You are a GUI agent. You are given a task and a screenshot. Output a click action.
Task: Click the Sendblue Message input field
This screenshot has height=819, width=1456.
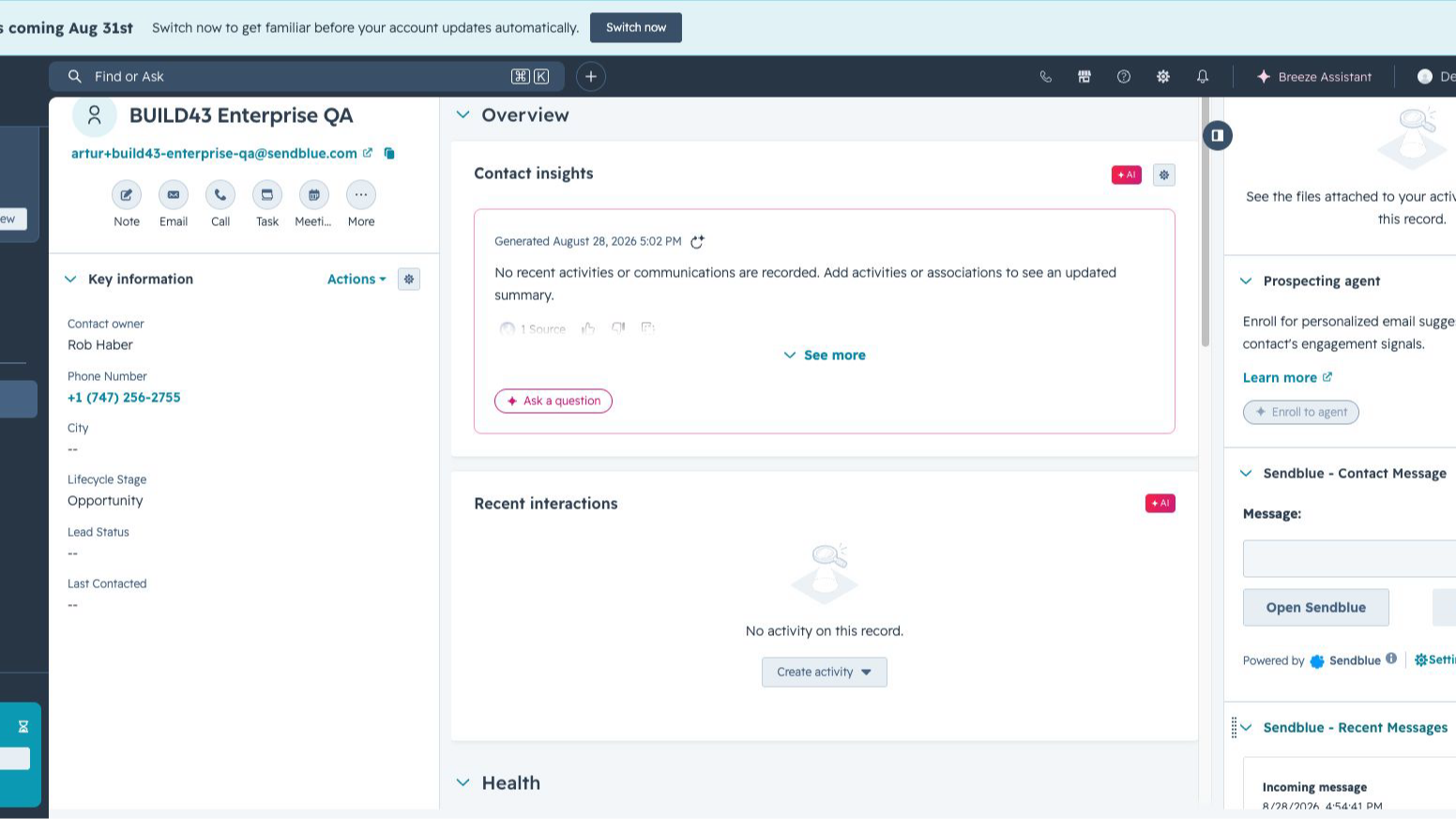click(1349, 559)
